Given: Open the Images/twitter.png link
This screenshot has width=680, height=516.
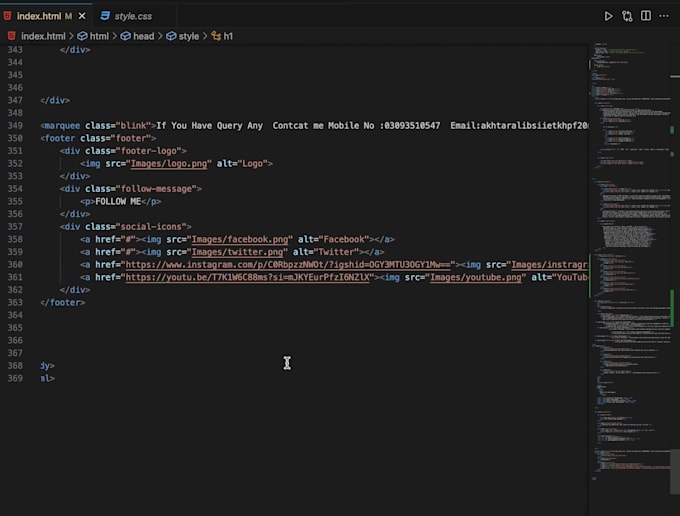Looking at the screenshot, I should click(237, 252).
